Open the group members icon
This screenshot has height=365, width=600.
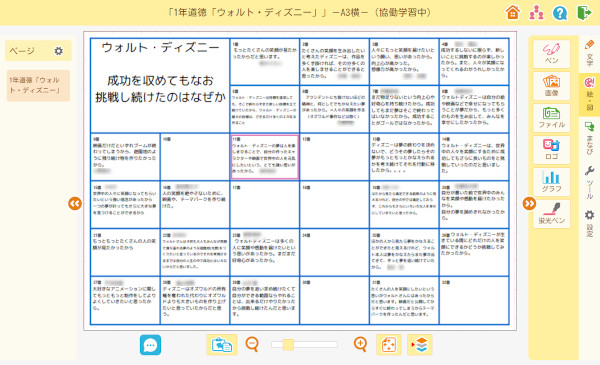coord(536,13)
